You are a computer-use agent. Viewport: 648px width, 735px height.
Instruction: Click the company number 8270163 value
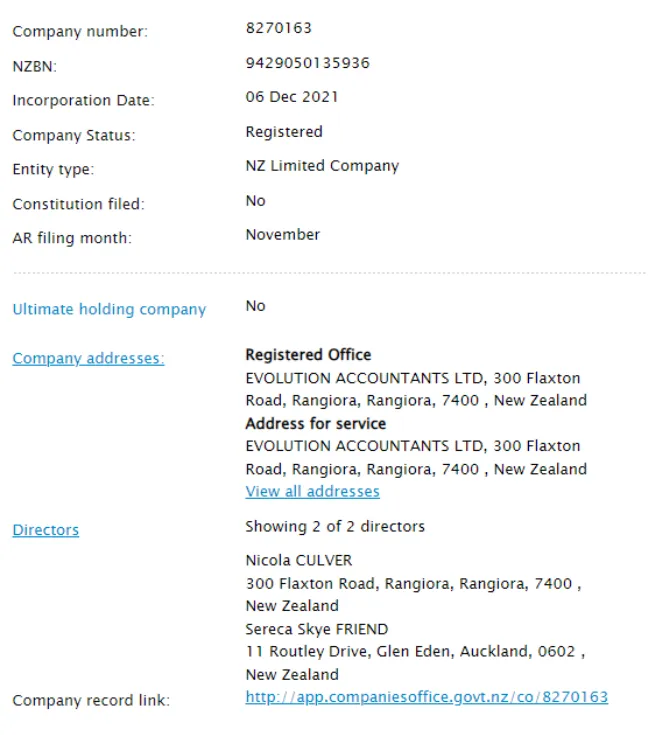(x=279, y=28)
